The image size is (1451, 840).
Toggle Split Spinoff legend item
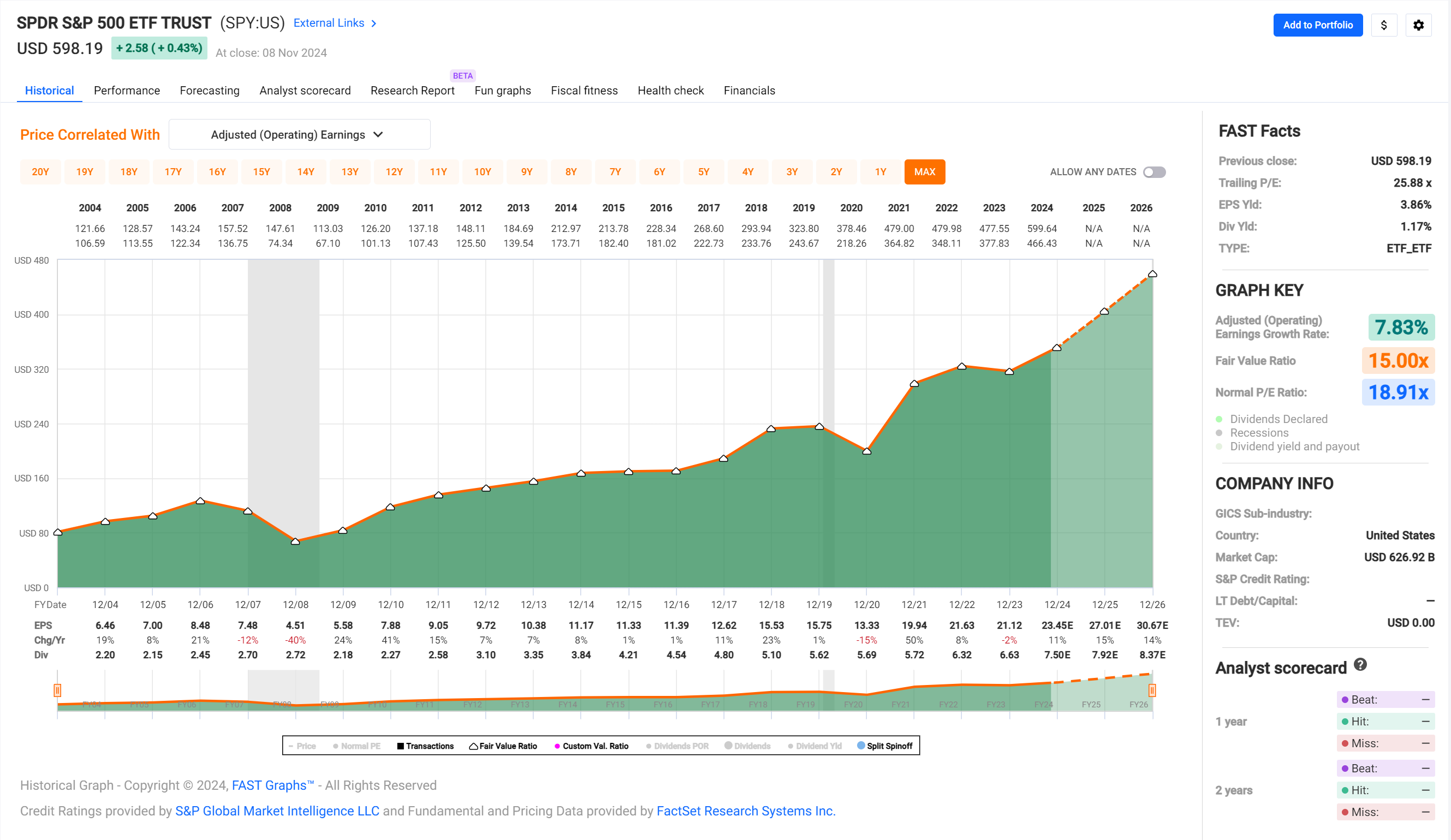click(885, 746)
